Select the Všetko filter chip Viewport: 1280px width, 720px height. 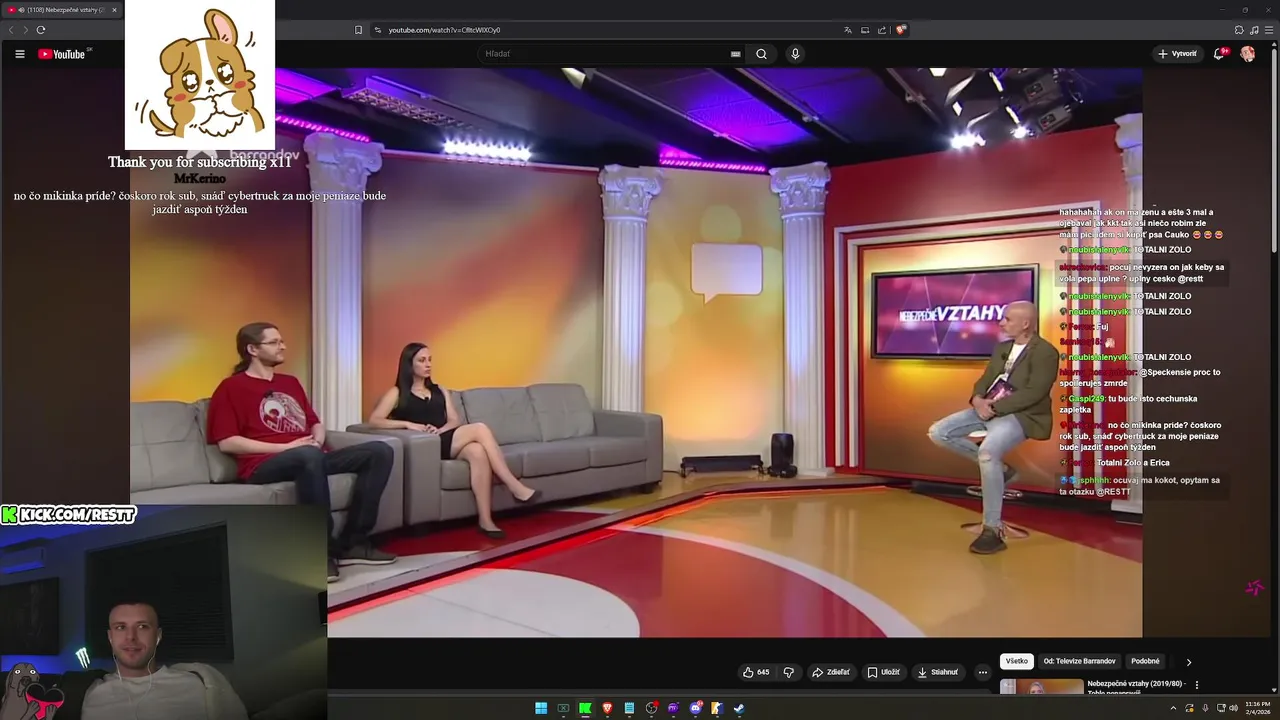coord(1017,661)
